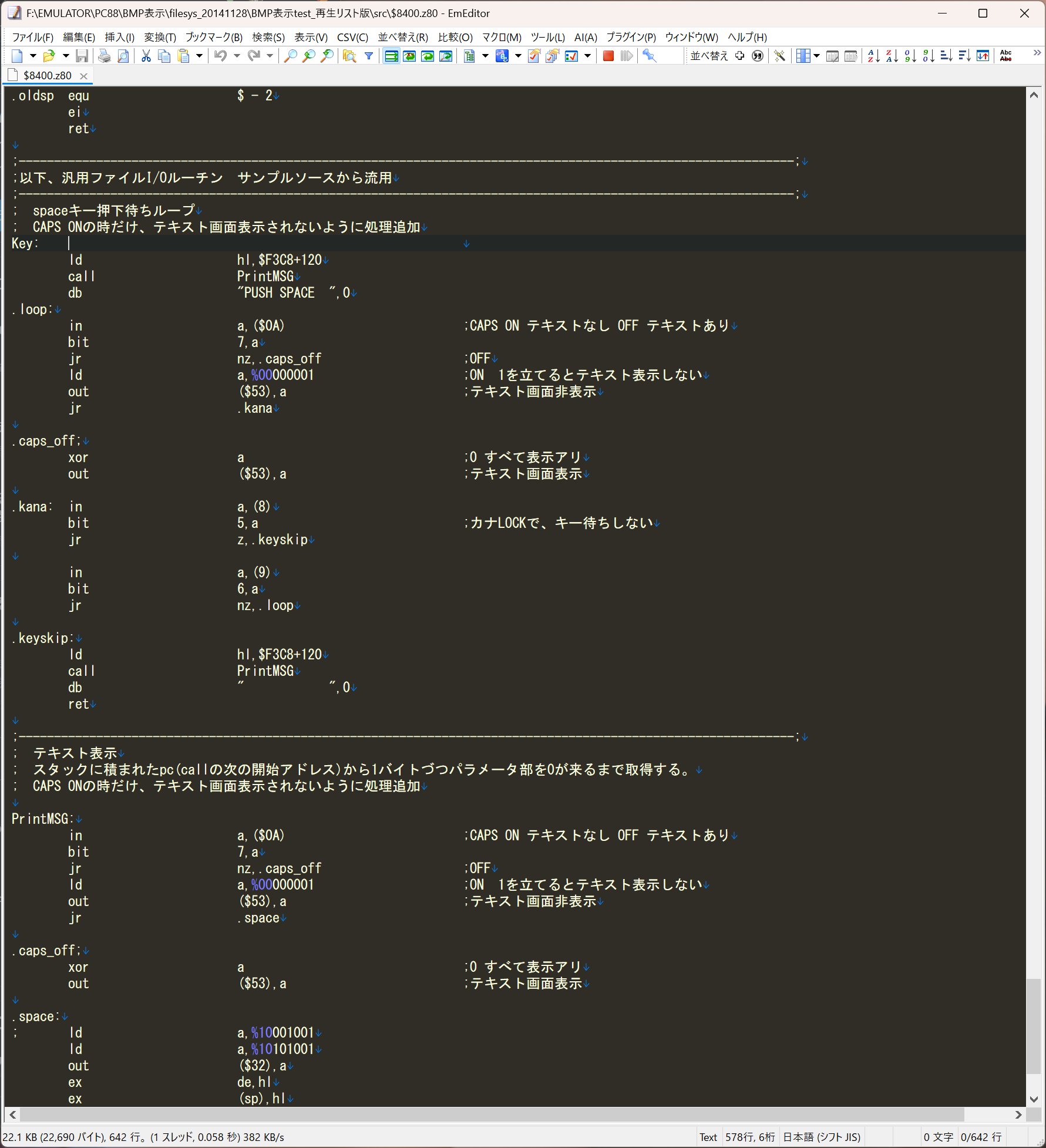Image resolution: width=1046 pixels, height=1148 pixels.
Task: Print the document using the printer icon
Action: 105,56
